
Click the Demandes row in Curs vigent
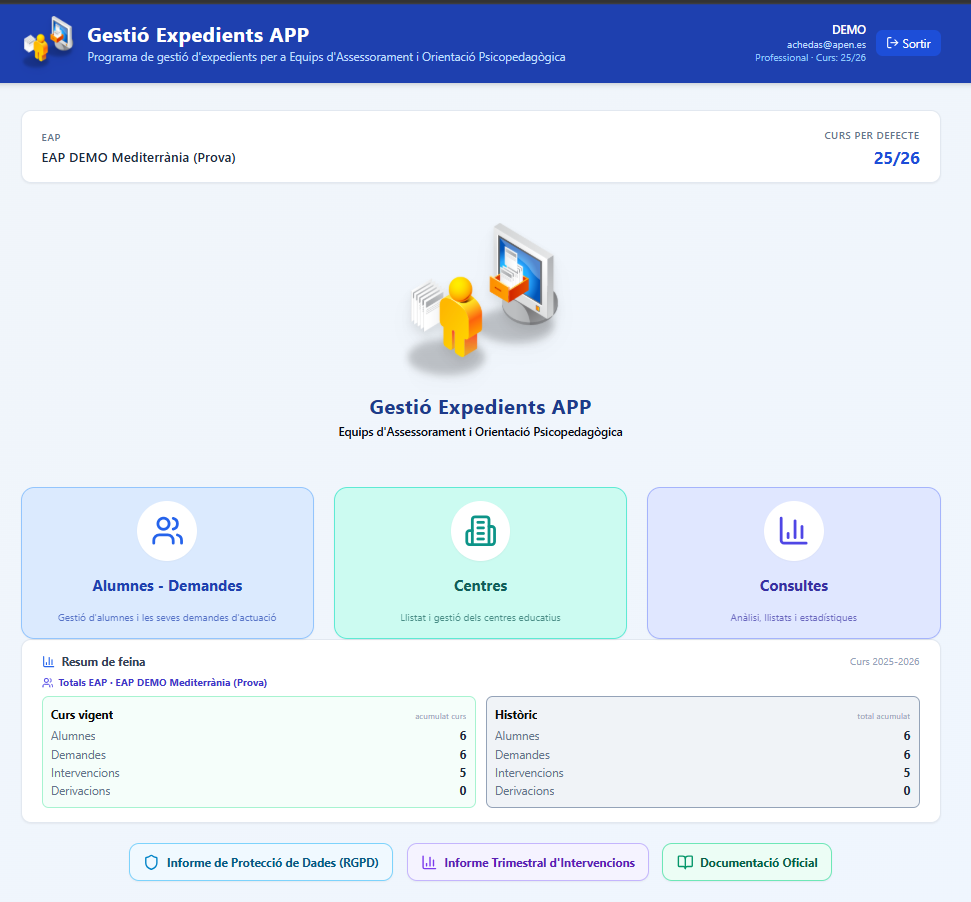click(x=259, y=755)
